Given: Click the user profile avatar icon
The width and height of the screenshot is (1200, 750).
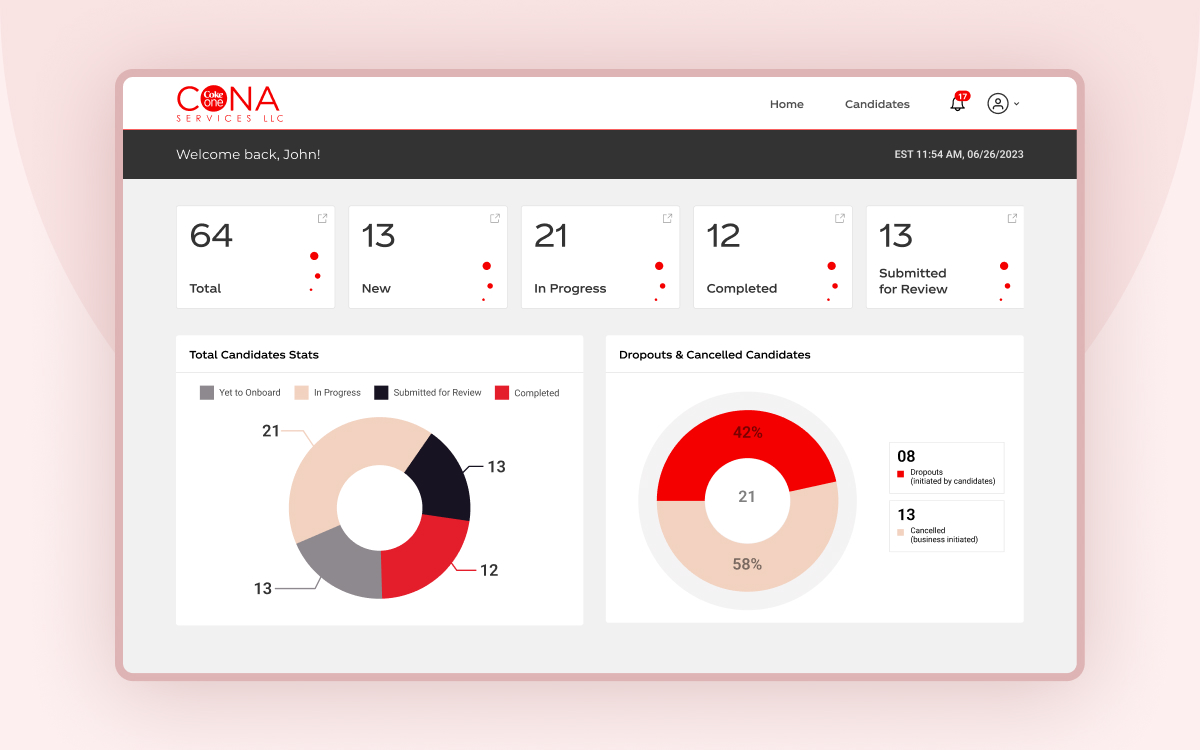Looking at the screenshot, I should tap(997, 104).
